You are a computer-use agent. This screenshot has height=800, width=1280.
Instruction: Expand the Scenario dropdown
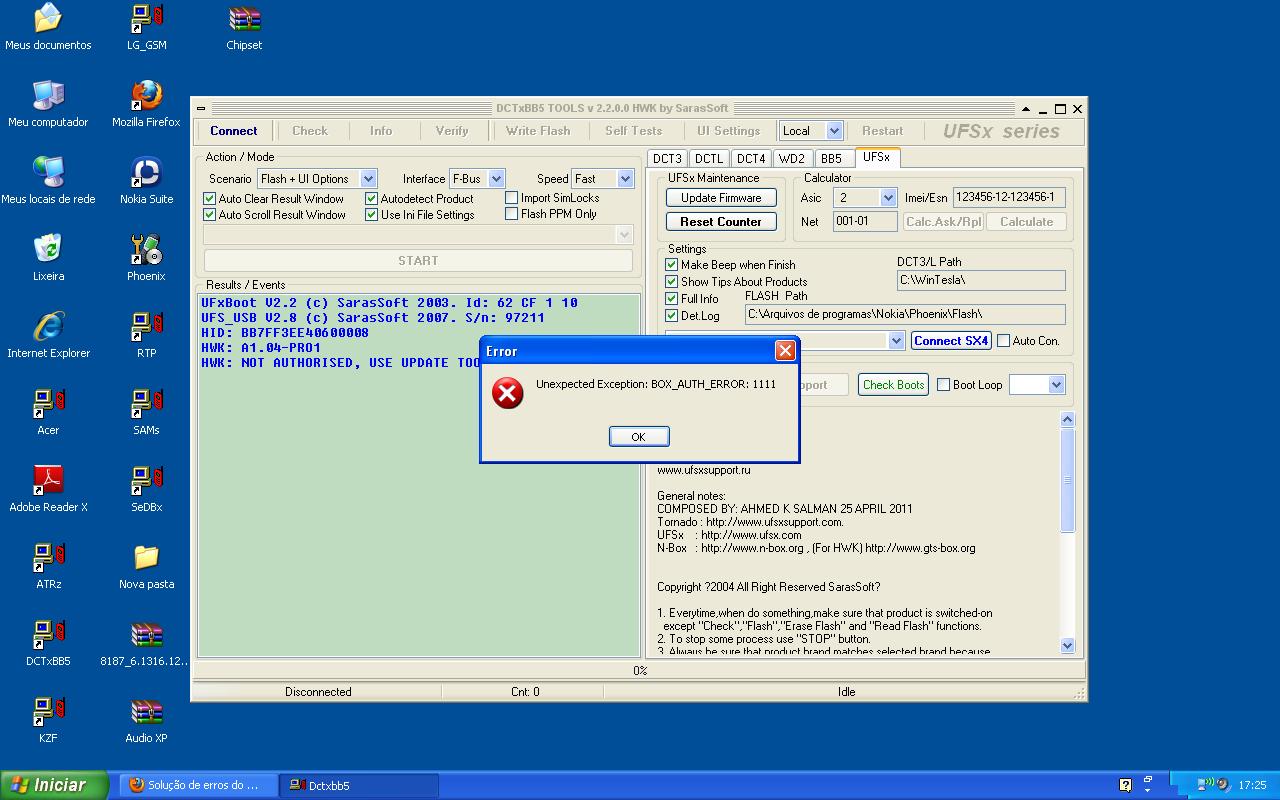(367, 179)
